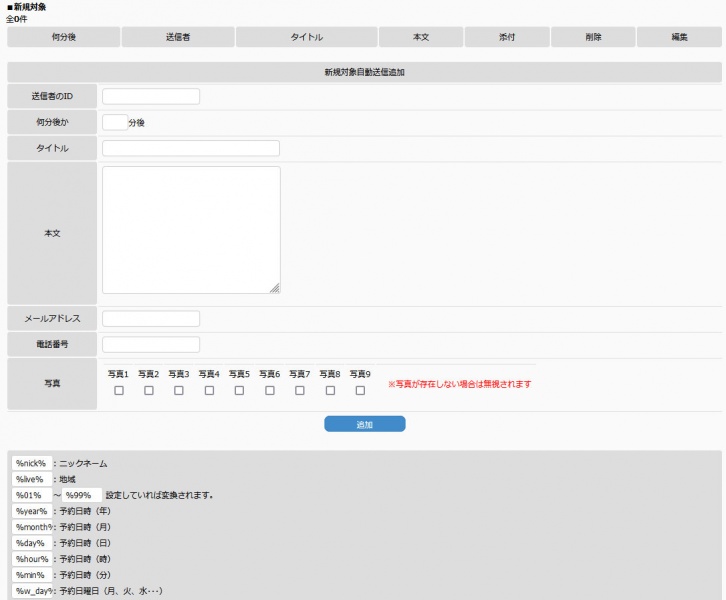Click the 送信者 column header

[x=178, y=37]
